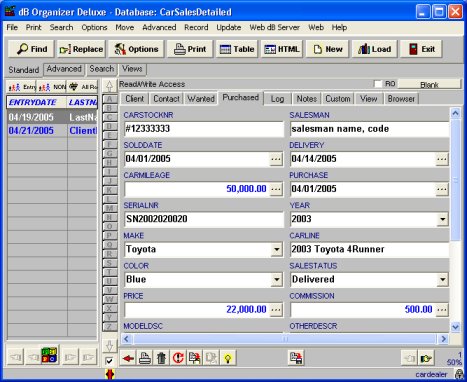This screenshot has width=467, height=382.
Task: Click the Print toolbar button
Action: click(190, 49)
